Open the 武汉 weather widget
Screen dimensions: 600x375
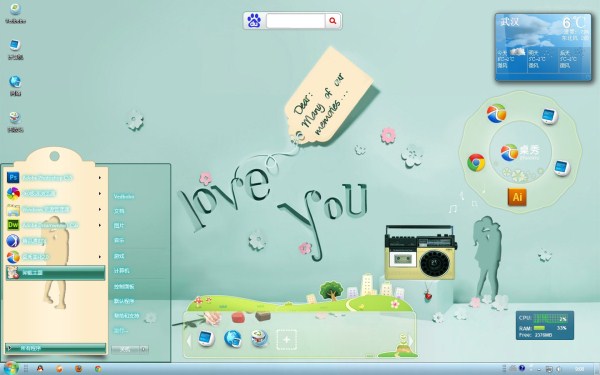543,47
